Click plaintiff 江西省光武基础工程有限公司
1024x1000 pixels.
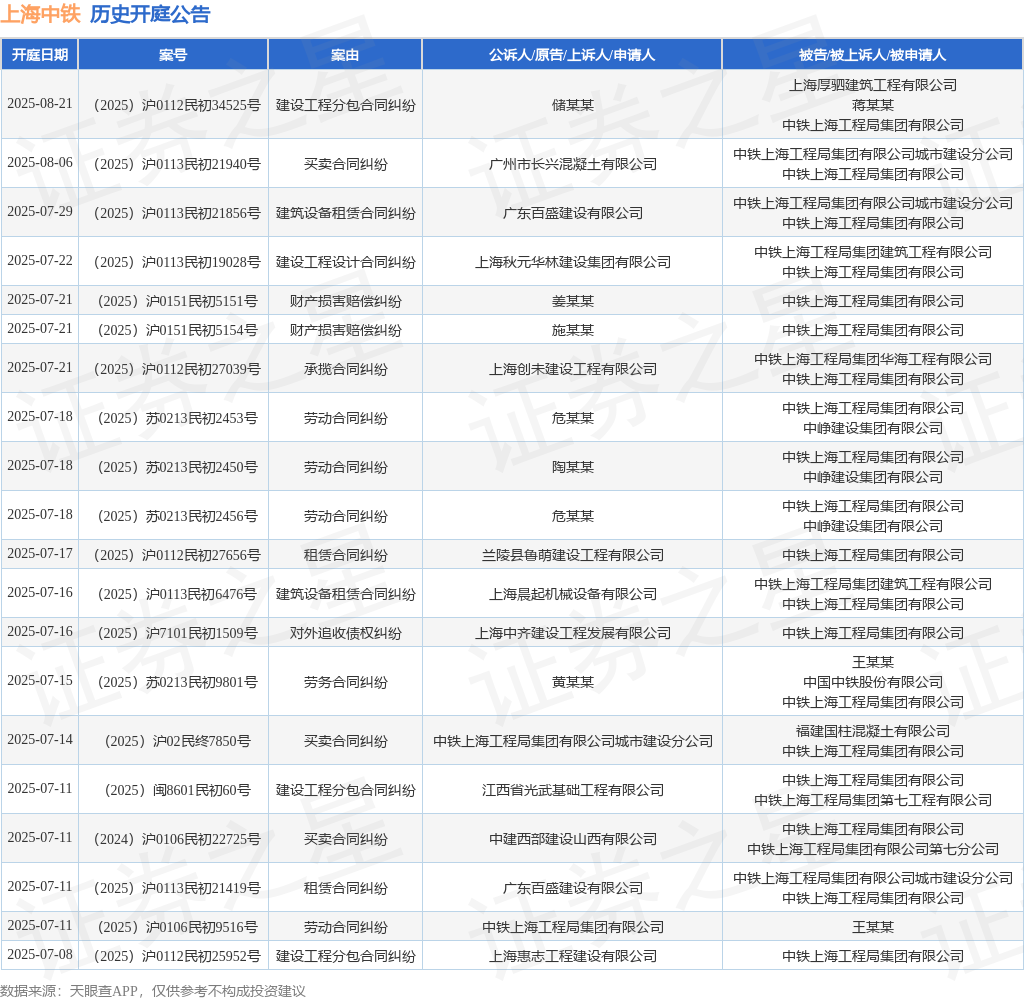573,790
